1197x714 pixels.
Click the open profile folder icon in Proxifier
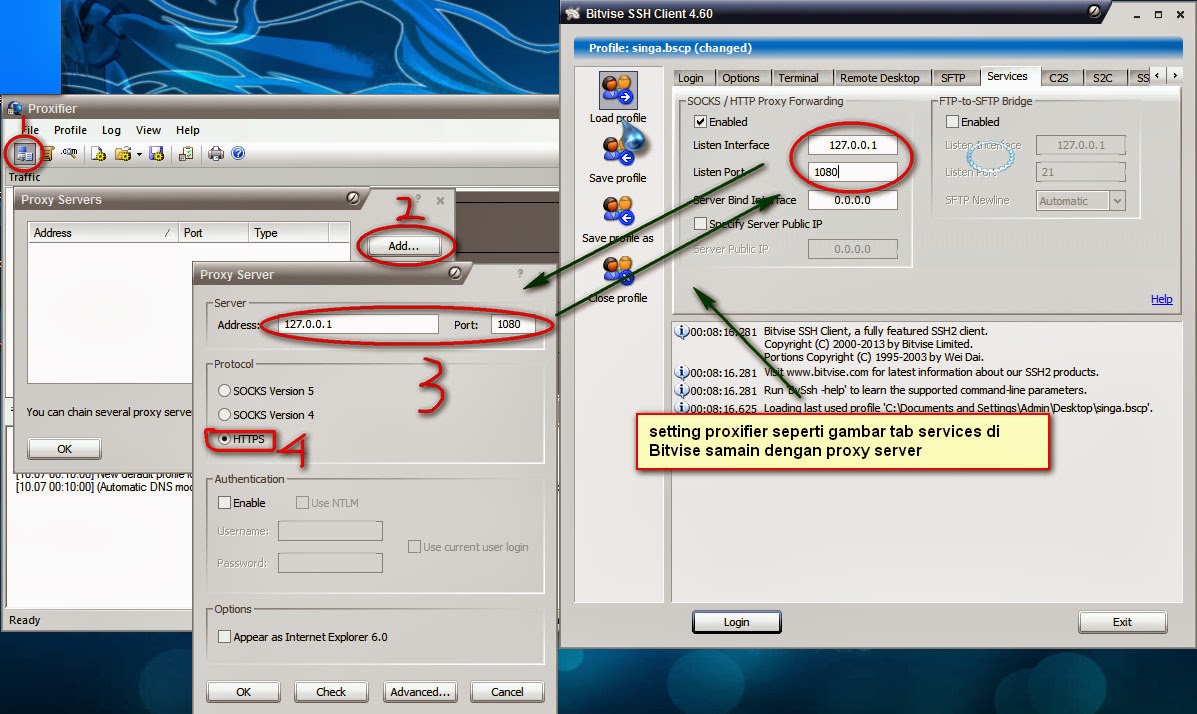122,153
